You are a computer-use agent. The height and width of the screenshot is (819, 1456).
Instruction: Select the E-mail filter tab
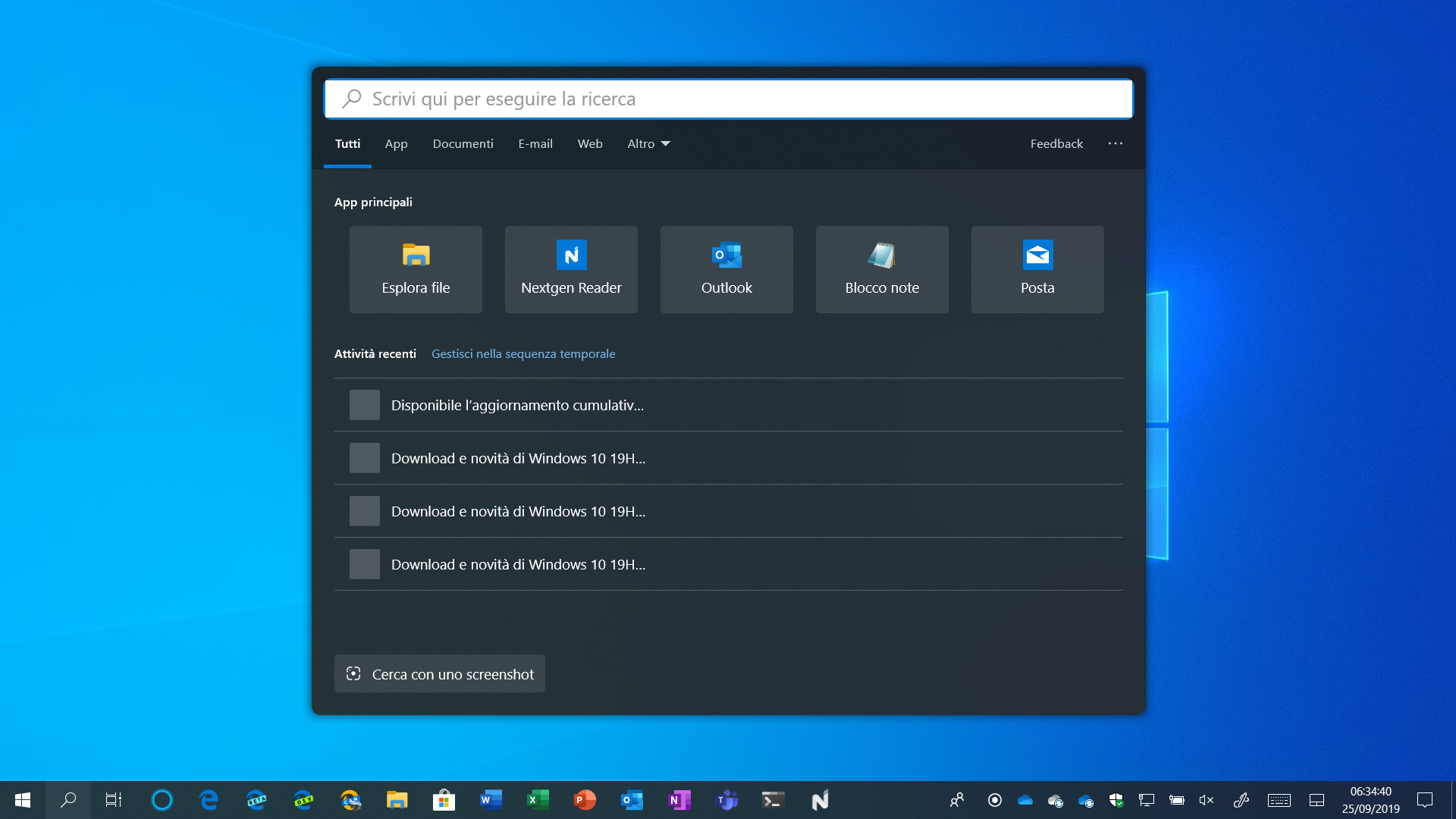tap(535, 144)
